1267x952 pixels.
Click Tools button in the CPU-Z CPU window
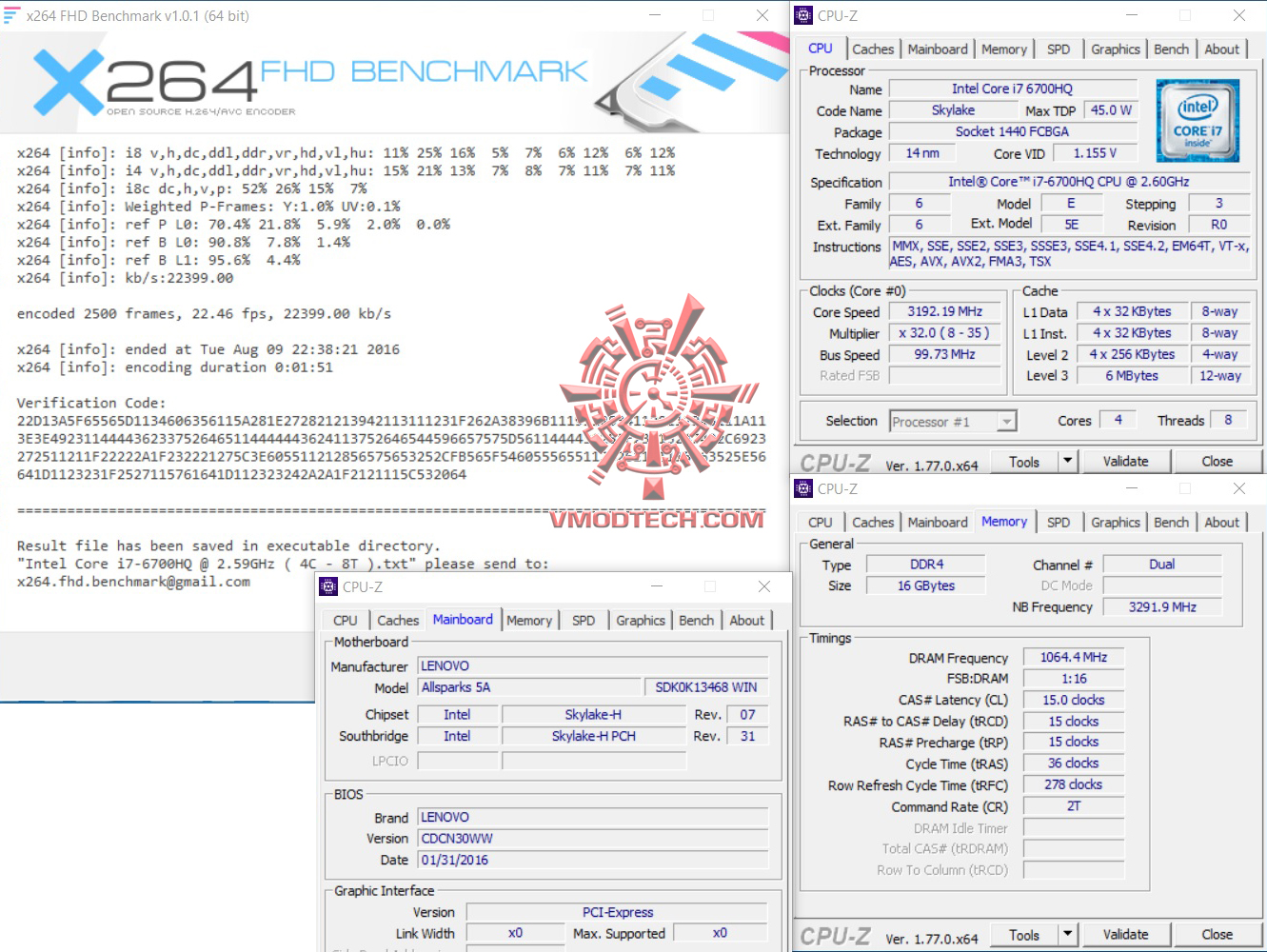pos(1024,462)
